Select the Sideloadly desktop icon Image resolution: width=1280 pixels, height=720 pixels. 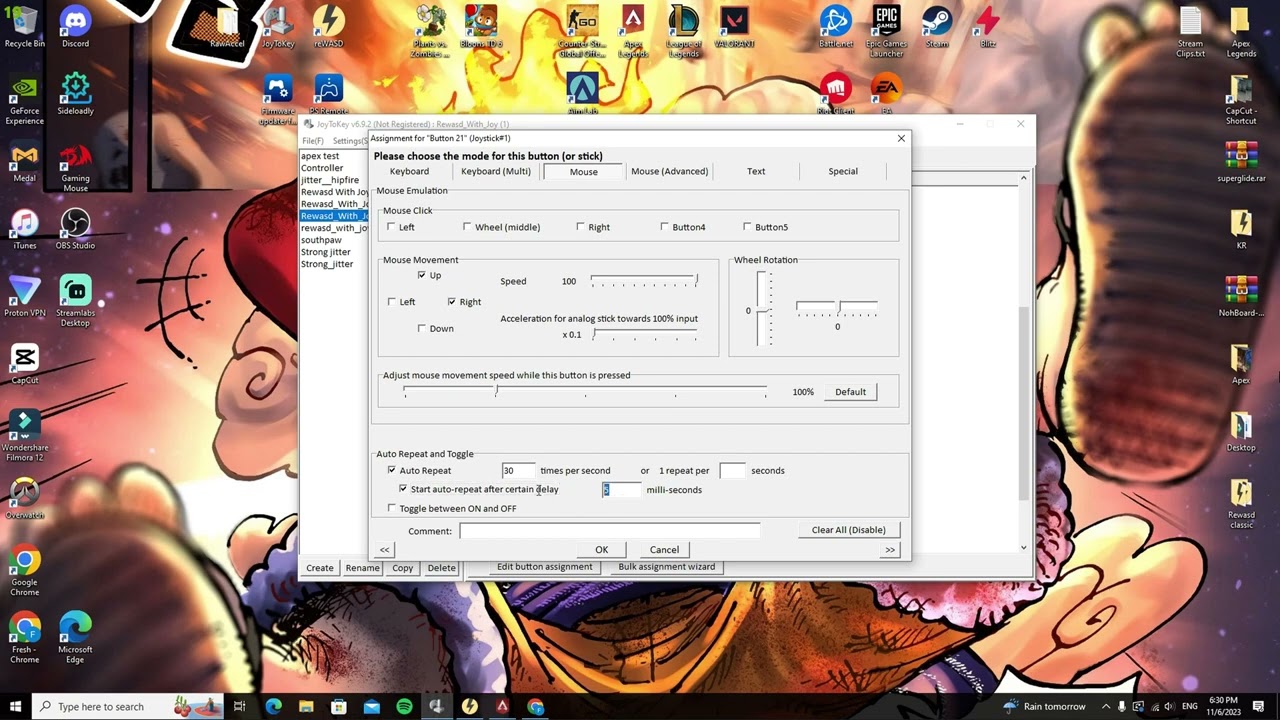pos(75,93)
